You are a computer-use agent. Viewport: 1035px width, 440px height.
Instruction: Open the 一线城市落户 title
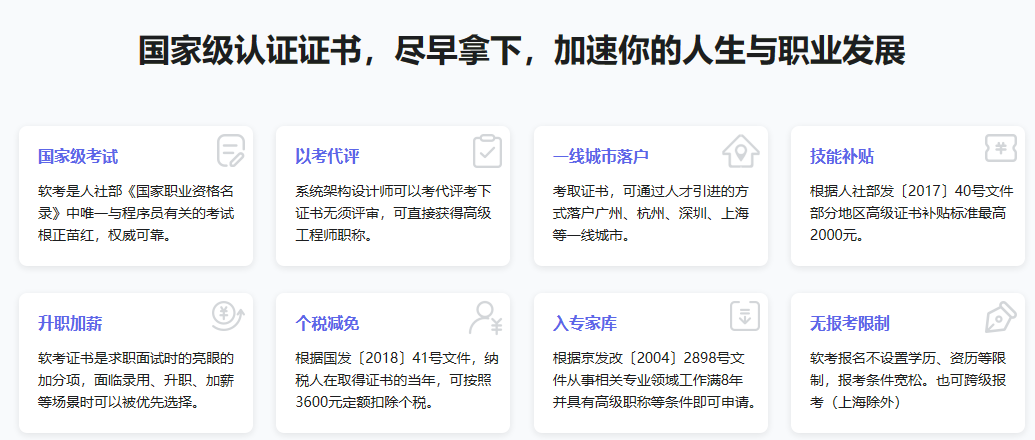pos(601,157)
